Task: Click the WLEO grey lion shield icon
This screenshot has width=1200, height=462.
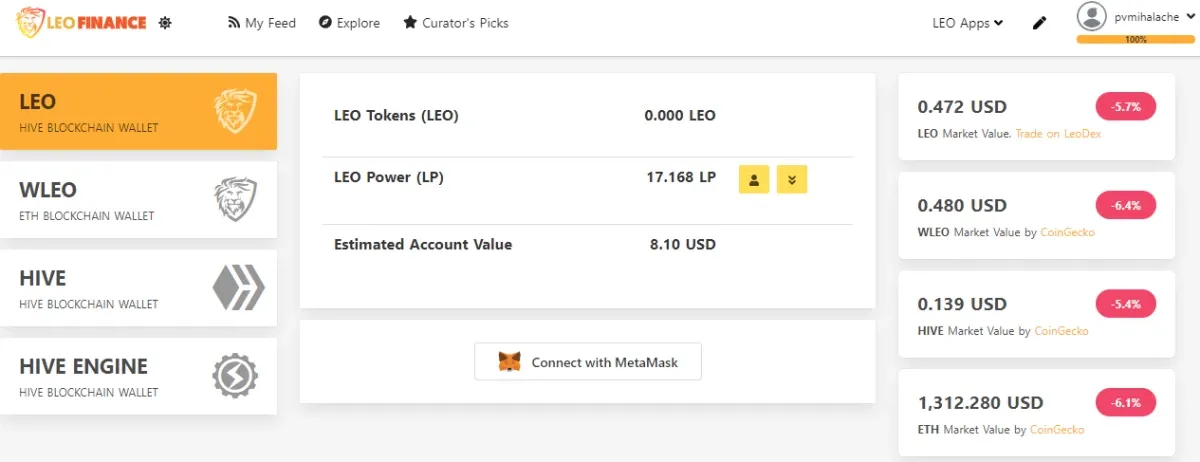Action: click(x=235, y=200)
